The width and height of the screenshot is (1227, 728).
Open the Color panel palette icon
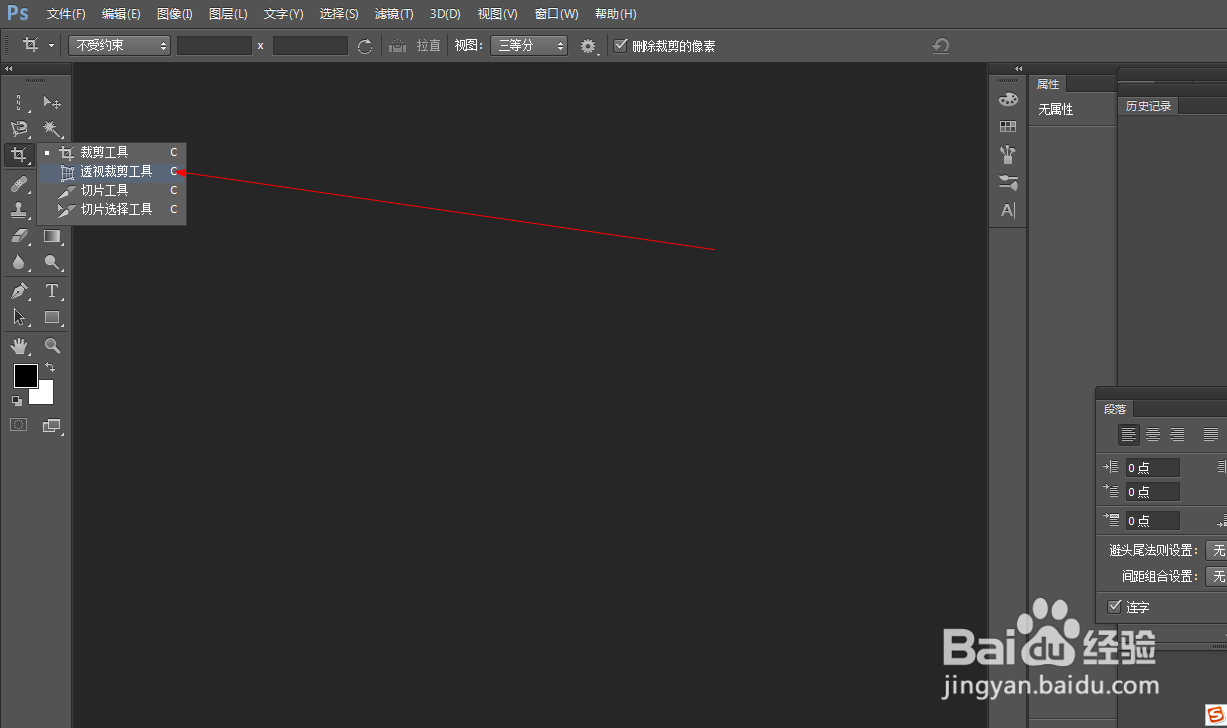[1008, 99]
